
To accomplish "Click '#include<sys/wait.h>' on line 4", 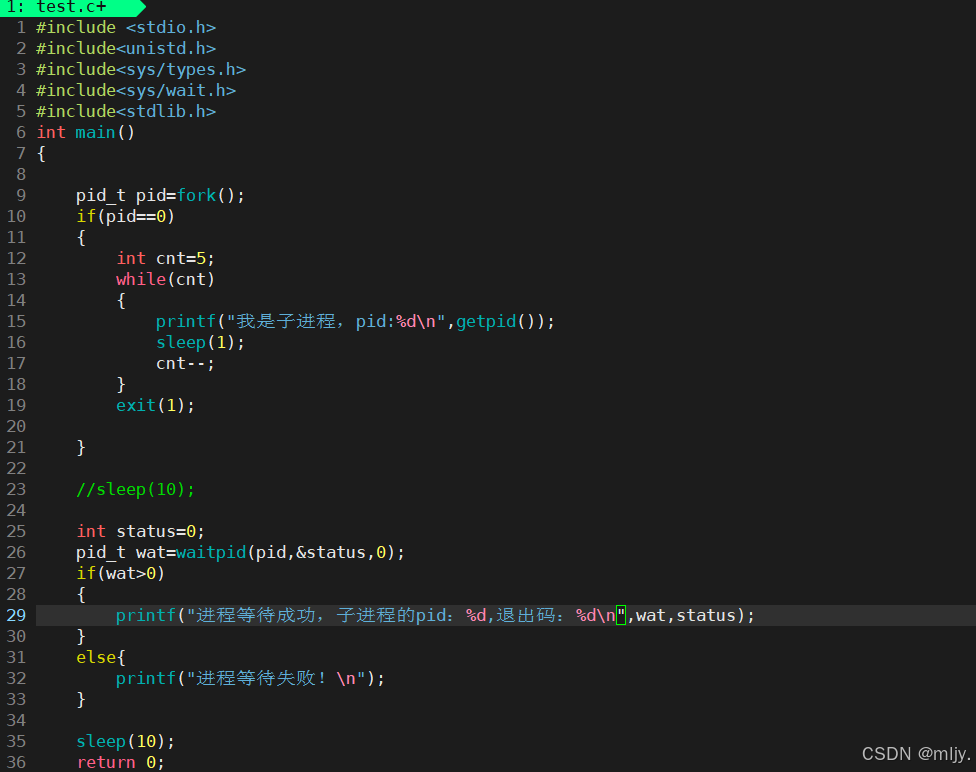I will tap(136, 91).
